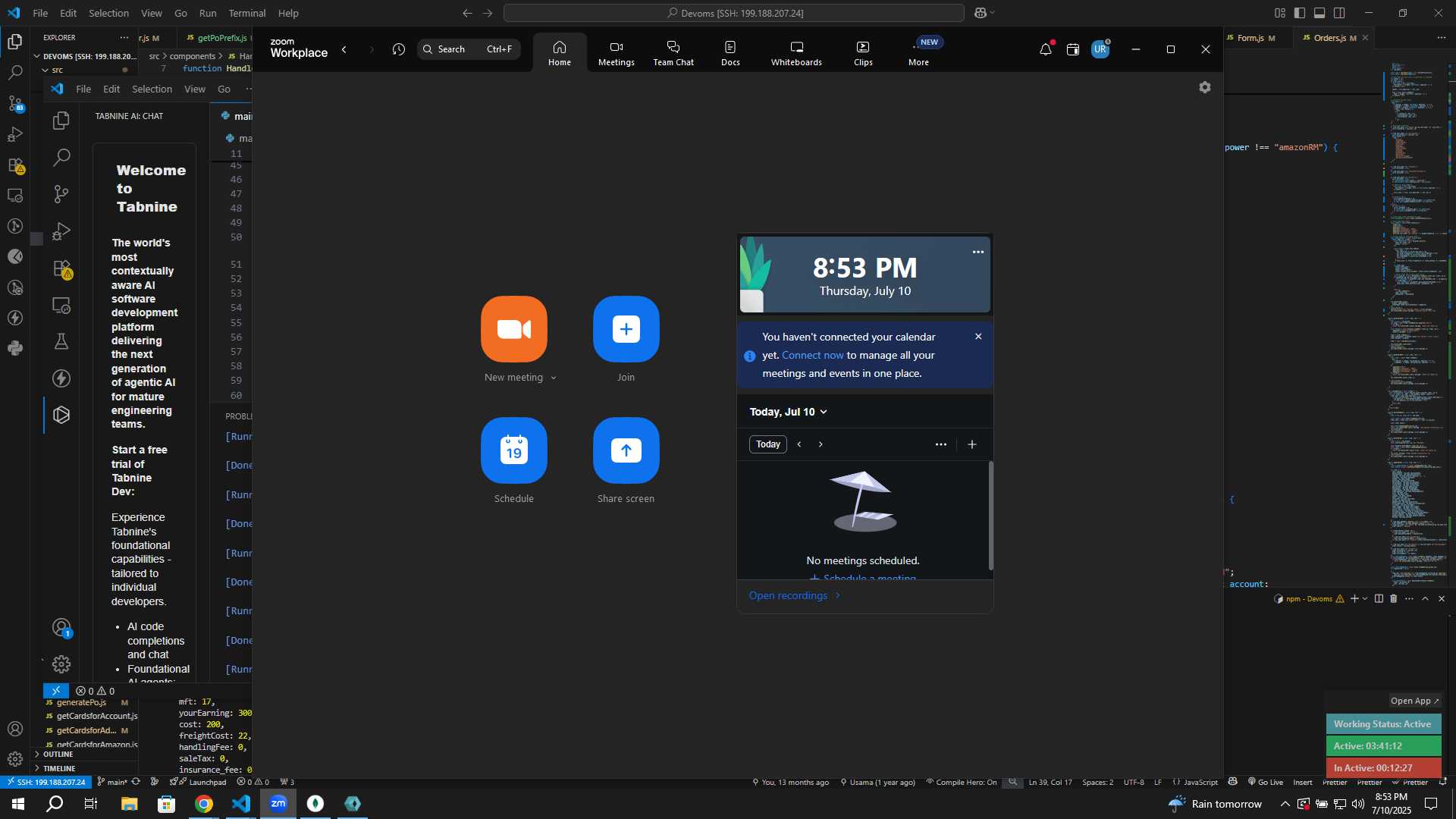The image size is (1456, 819).
Task: Open Zoom More tab
Action: click(x=919, y=53)
